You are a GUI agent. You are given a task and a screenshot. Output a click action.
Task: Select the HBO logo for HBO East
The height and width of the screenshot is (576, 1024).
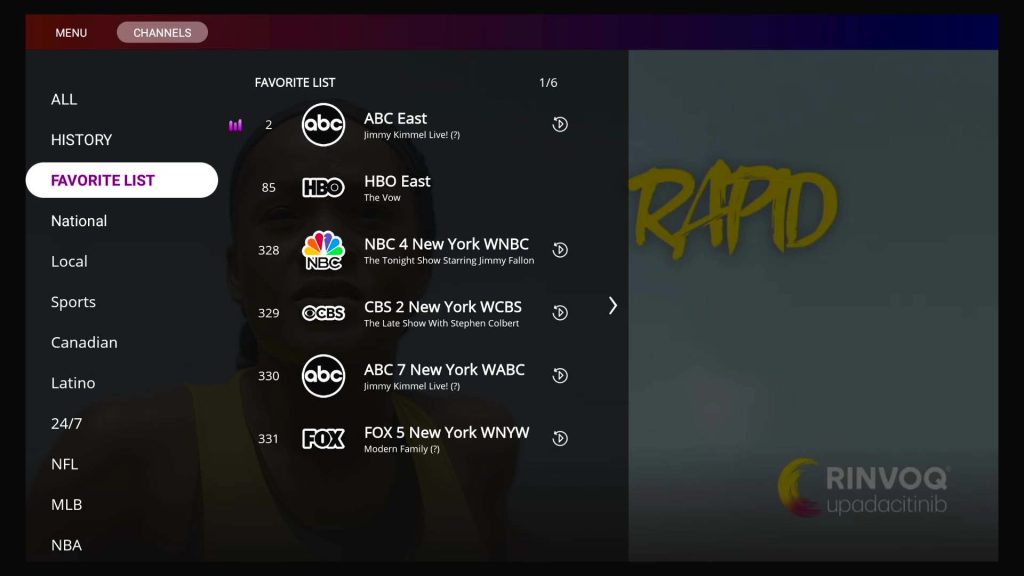[x=323, y=188]
